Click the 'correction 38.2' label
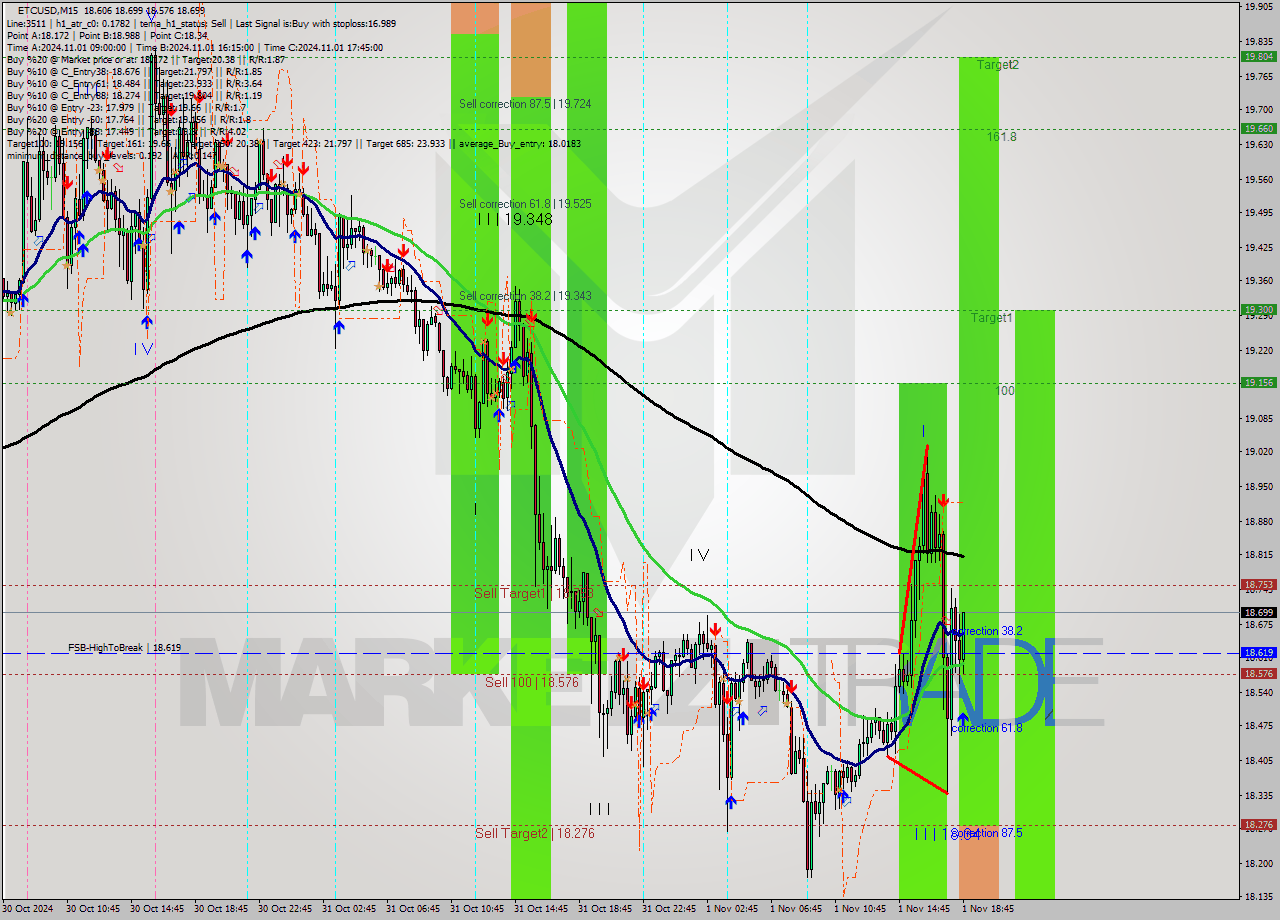Viewport: 1280px width, 920px height. tap(988, 631)
